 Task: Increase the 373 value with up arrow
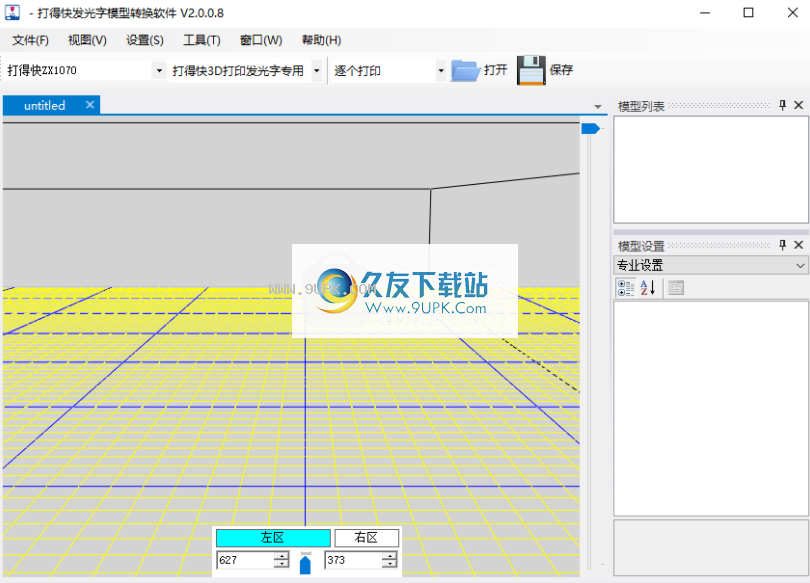point(390,556)
